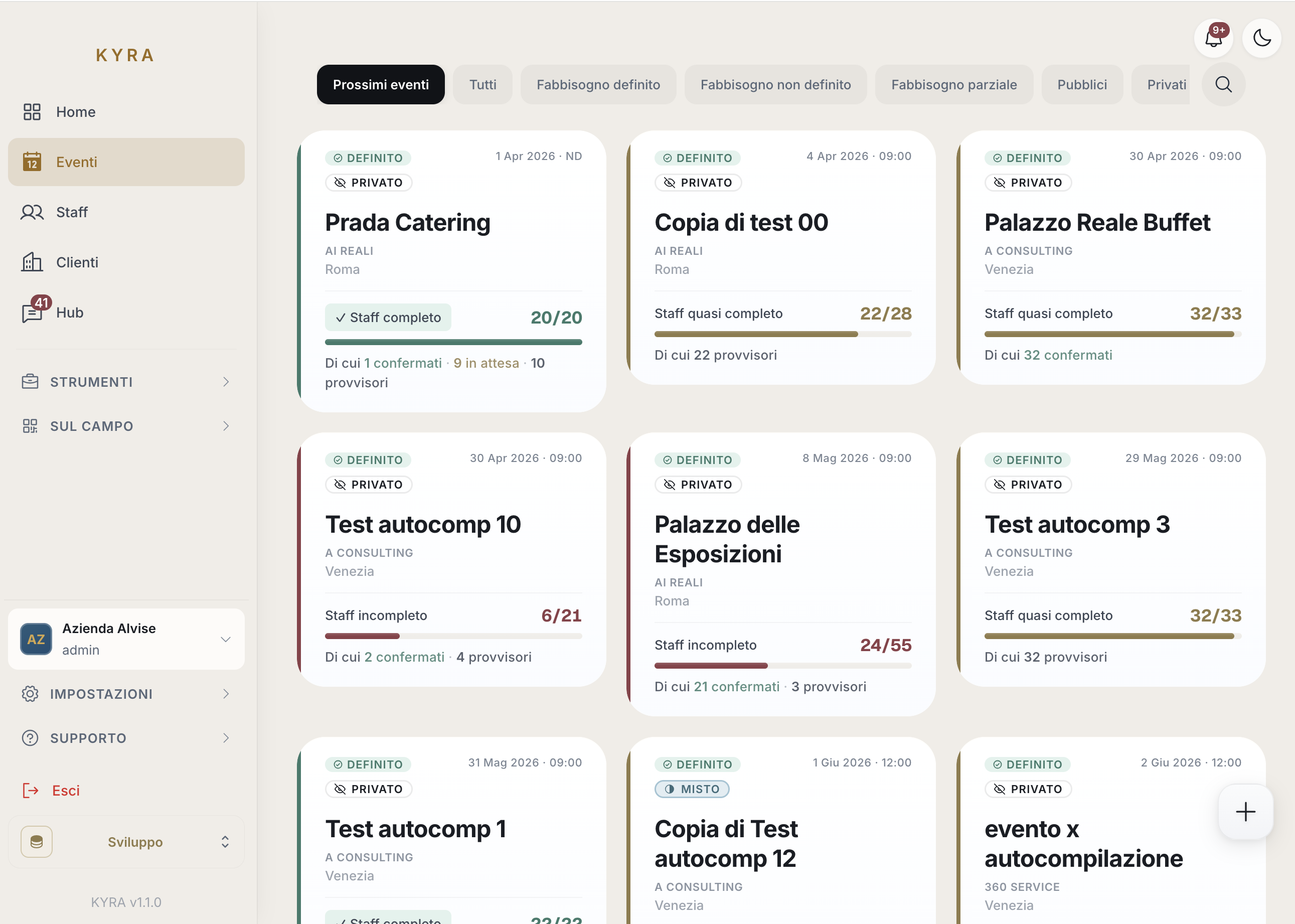Open the notifications bell

pos(1213,39)
